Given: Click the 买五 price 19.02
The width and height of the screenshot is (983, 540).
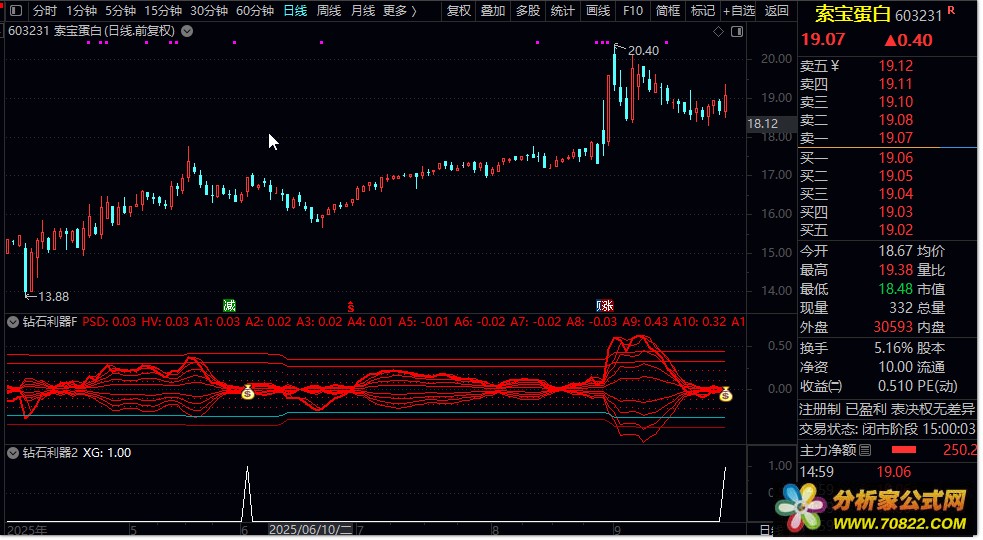Looking at the screenshot, I should pyautogui.click(x=895, y=230).
